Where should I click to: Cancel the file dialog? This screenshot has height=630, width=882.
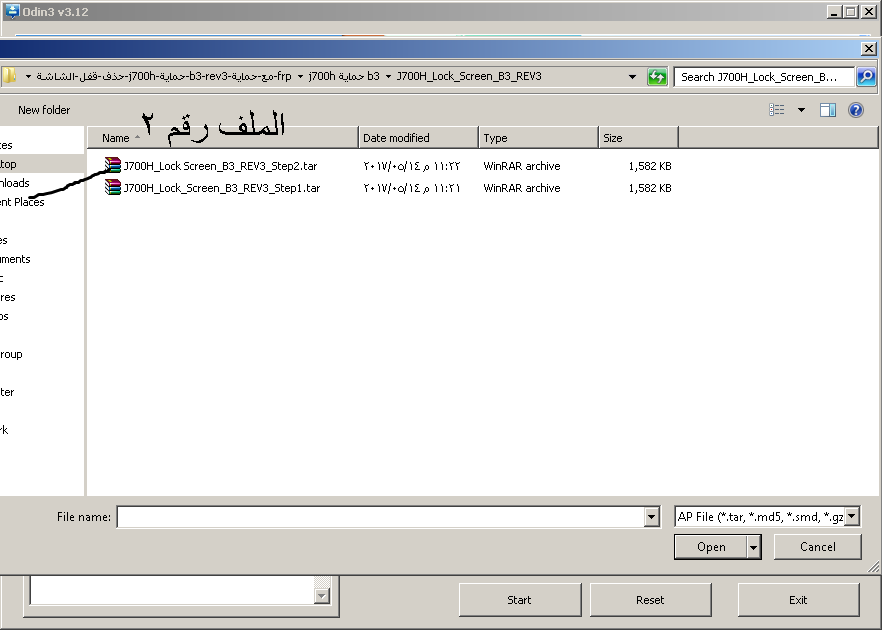817,547
